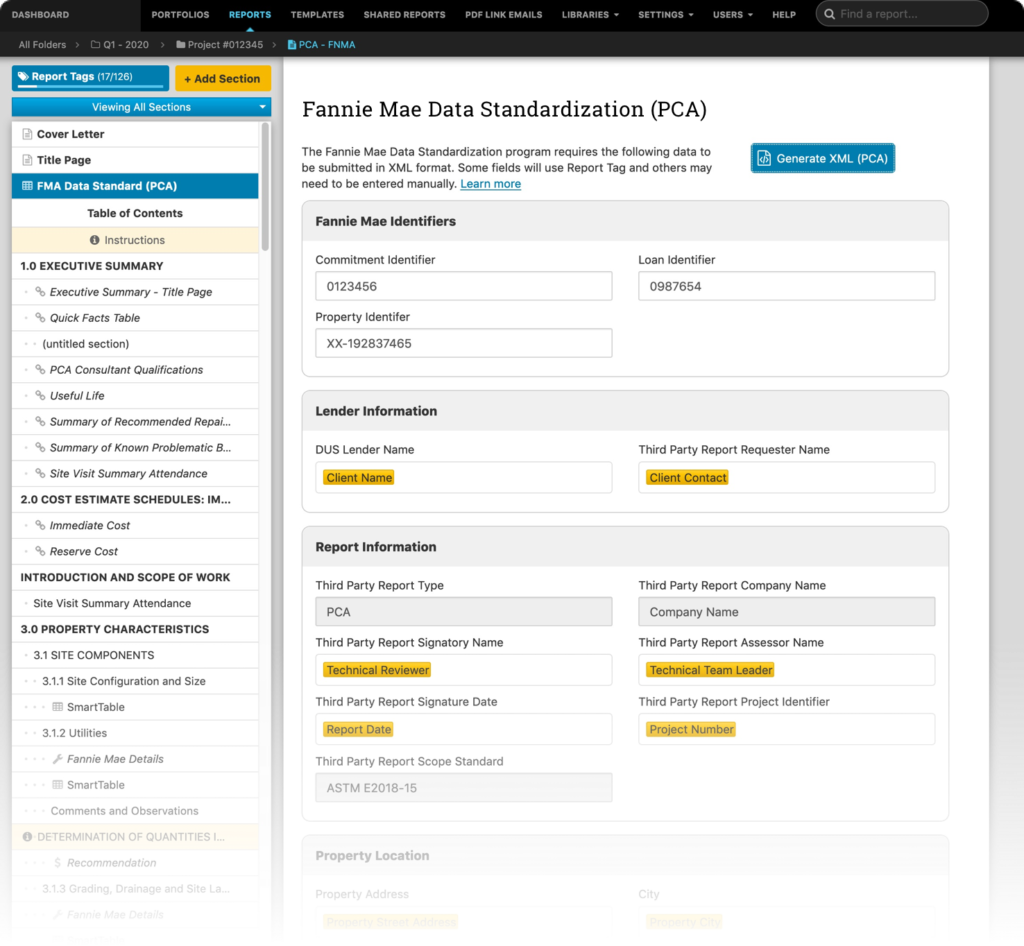
Task: Open Comments and Observations item
Action: pyautogui.click(x=135, y=811)
